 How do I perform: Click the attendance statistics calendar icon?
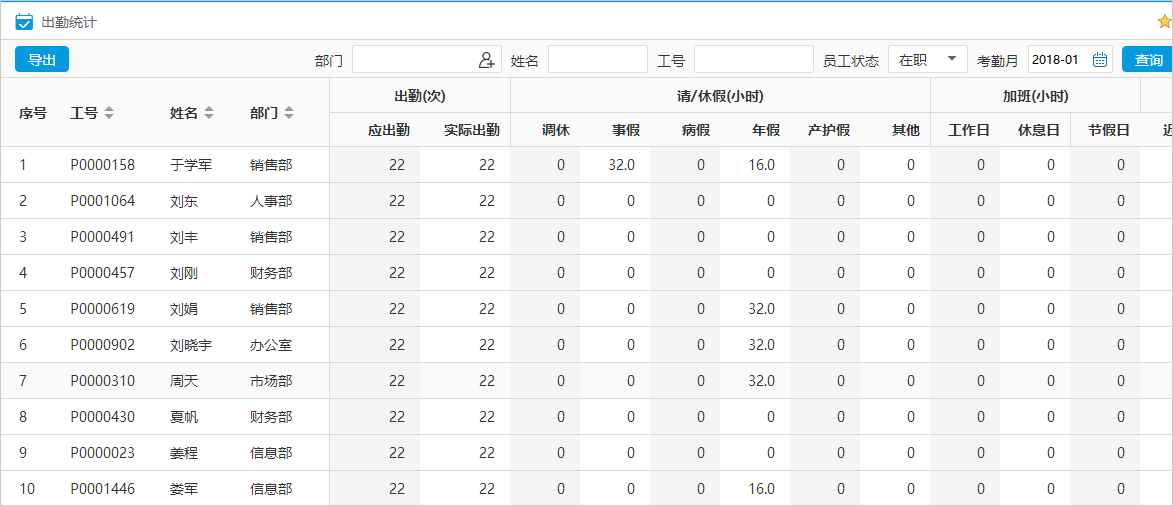pos(24,22)
